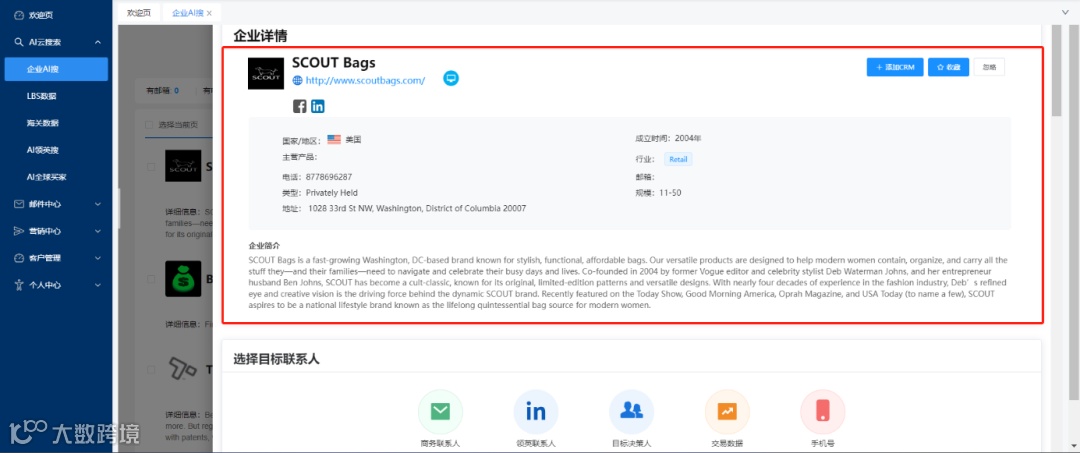Click the envelope icon beside 邮件中心
Screen dimensions: 1080x453
19,204
